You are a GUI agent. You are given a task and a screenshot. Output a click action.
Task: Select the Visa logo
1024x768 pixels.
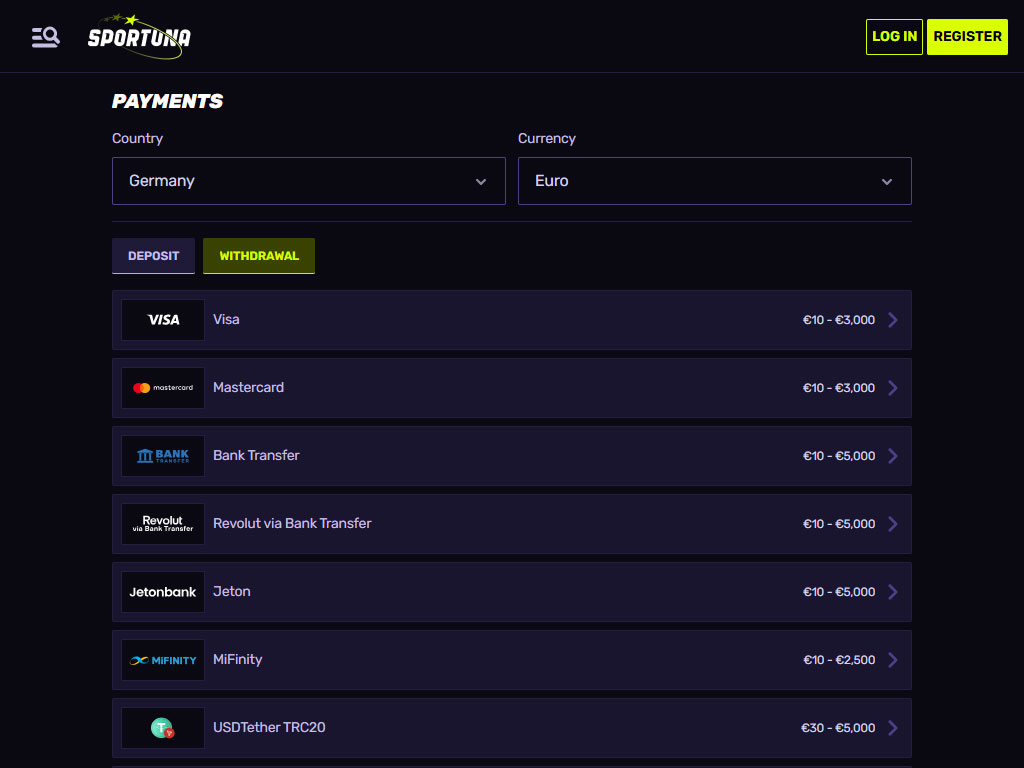point(163,320)
